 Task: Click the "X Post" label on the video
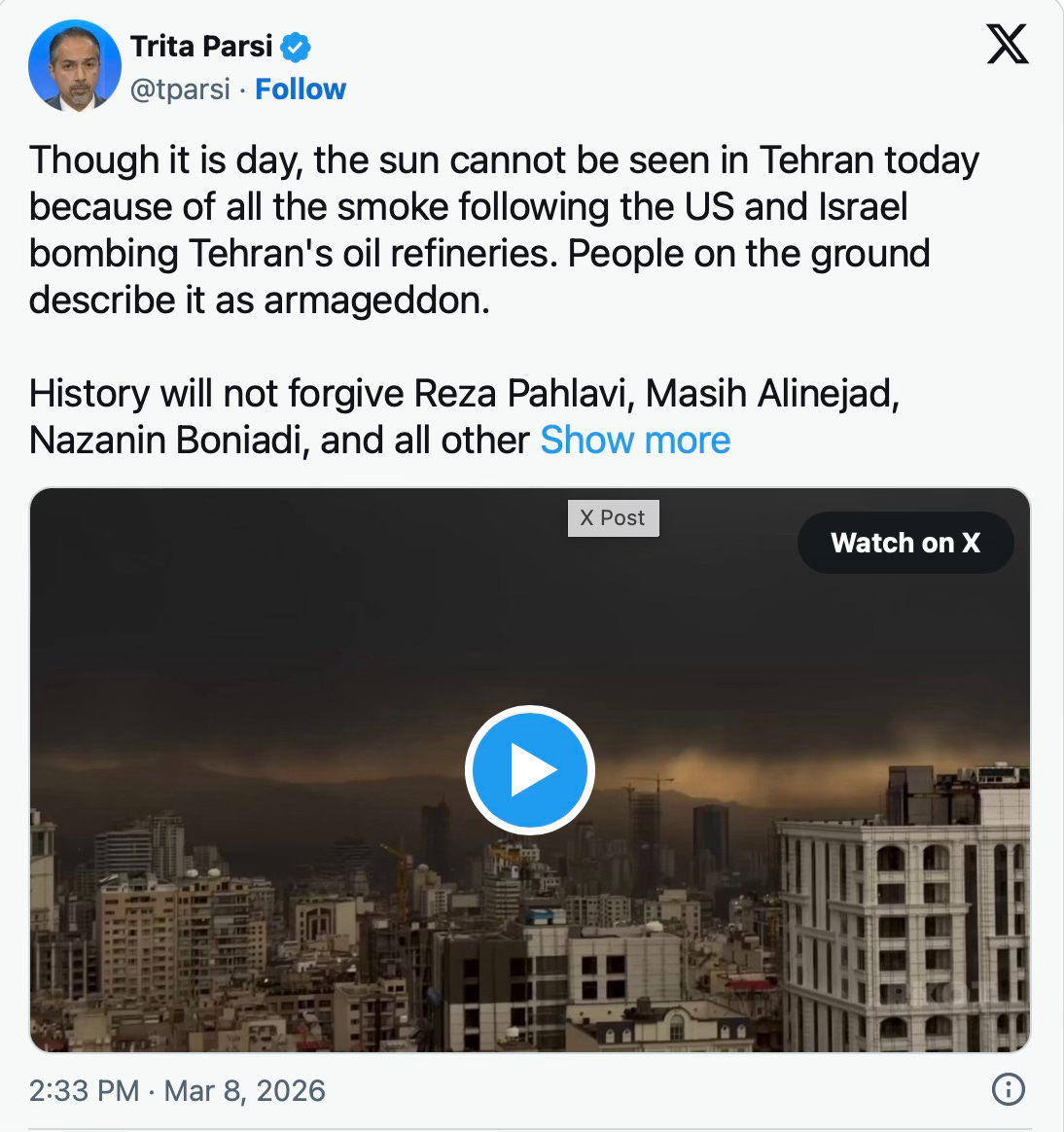coord(613,518)
